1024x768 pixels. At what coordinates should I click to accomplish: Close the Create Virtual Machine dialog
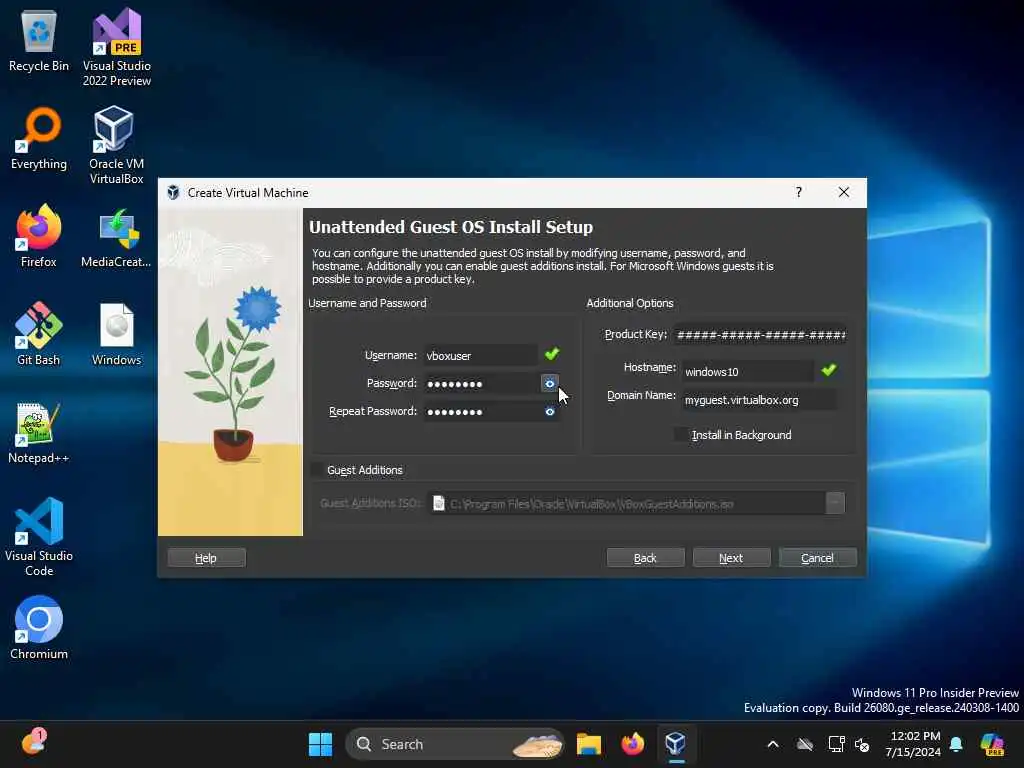coord(844,192)
